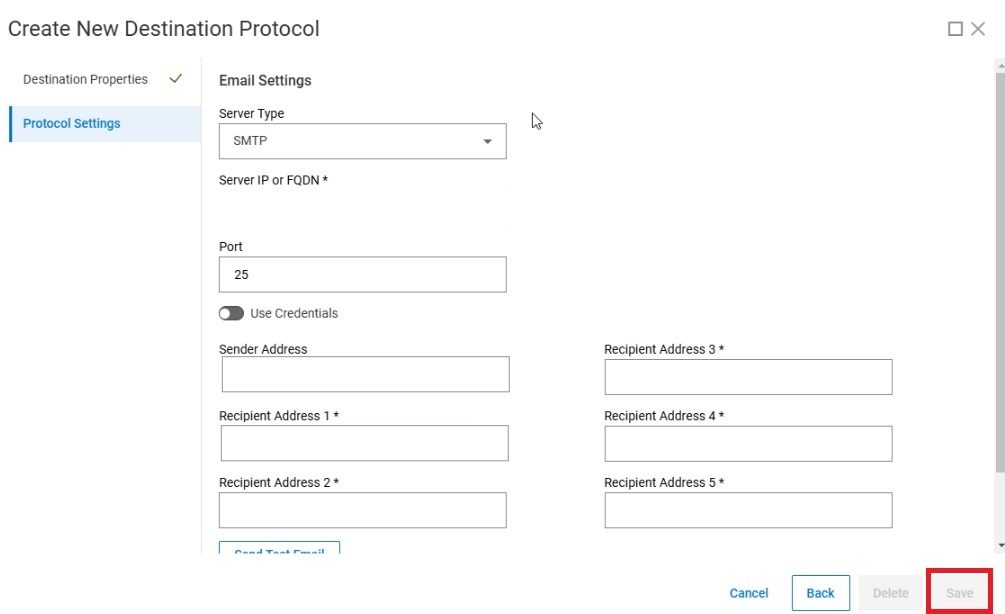This screenshot has width=1005, height=614.
Task: Select SMTP from the Server Type combo box
Action: pos(362,141)
